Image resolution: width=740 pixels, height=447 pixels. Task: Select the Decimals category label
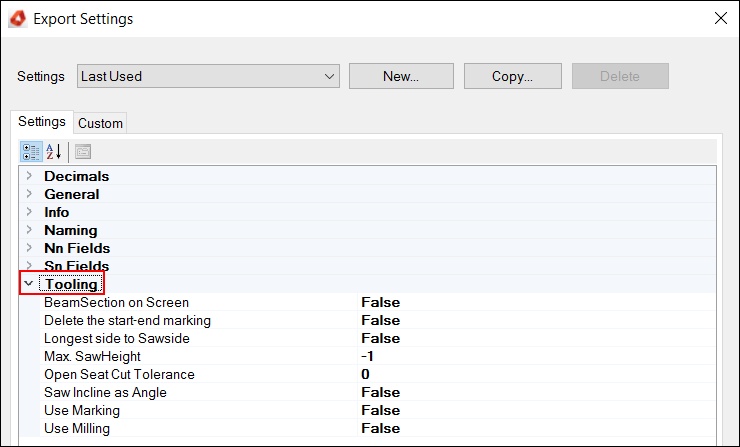76,176
